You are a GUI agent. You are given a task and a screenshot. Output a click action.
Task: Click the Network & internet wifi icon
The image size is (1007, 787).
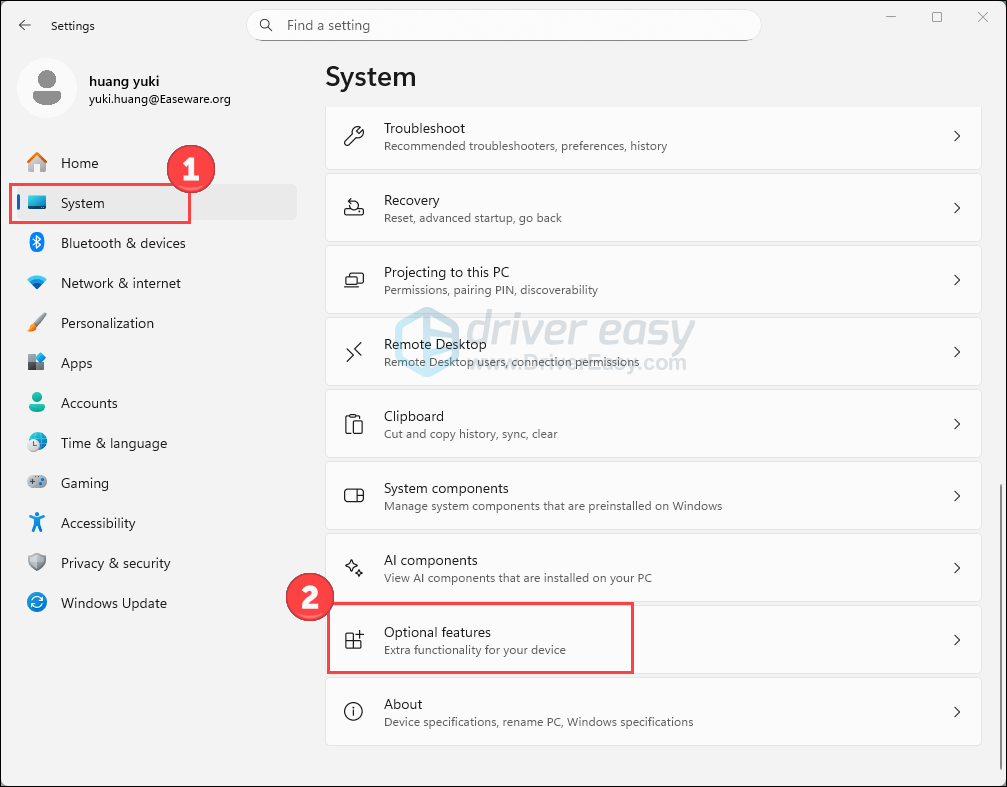click(37, 283)
